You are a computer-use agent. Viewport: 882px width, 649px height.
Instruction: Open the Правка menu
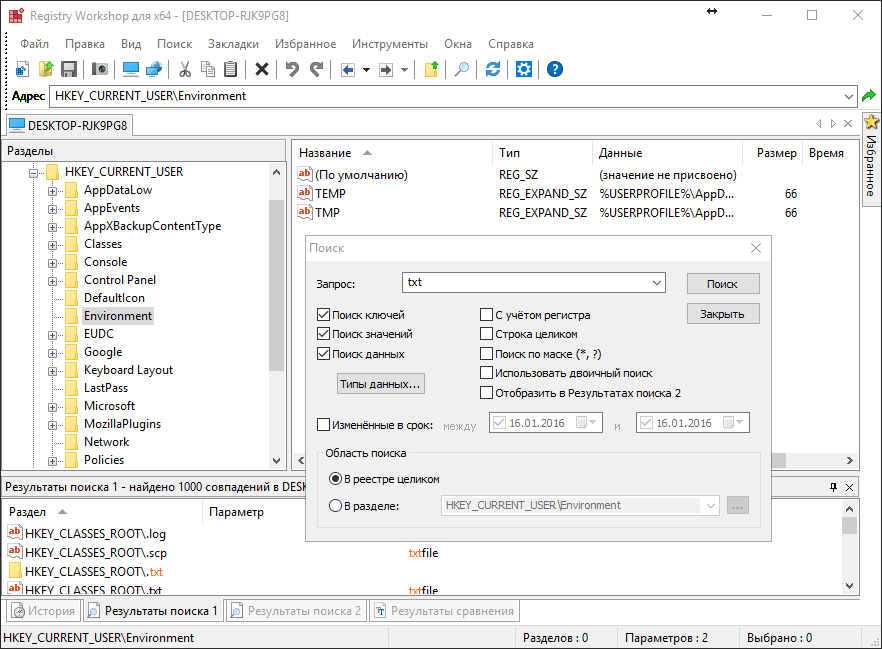[x=84, y=44]
